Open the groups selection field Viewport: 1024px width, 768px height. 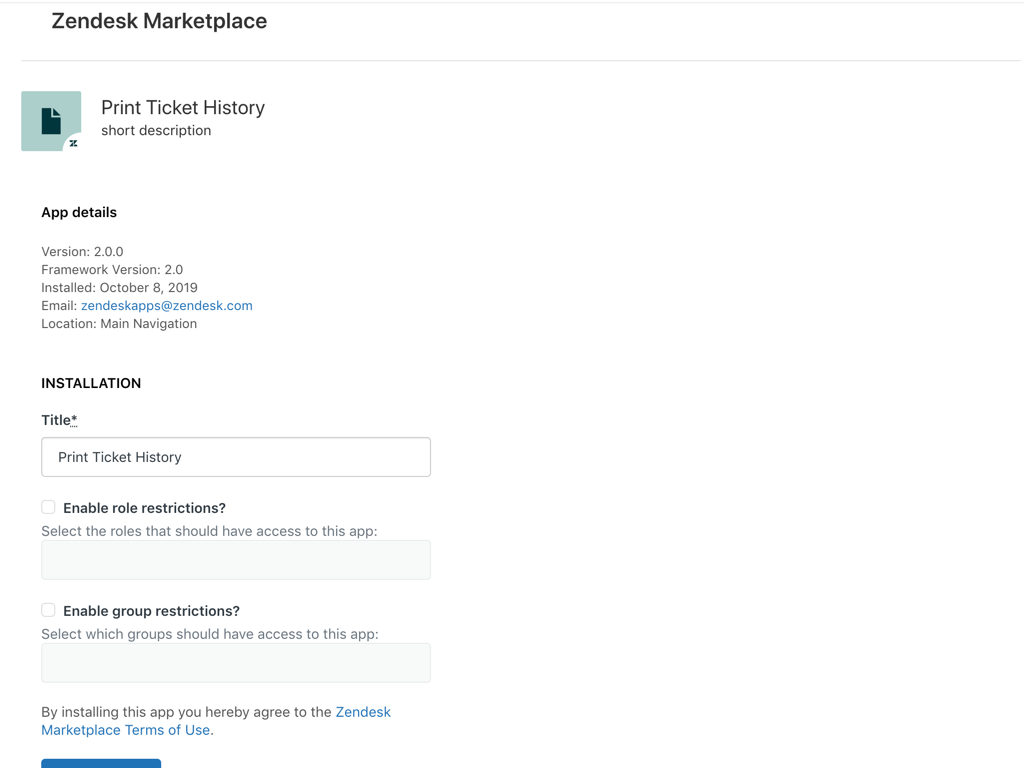pos(236,663)
